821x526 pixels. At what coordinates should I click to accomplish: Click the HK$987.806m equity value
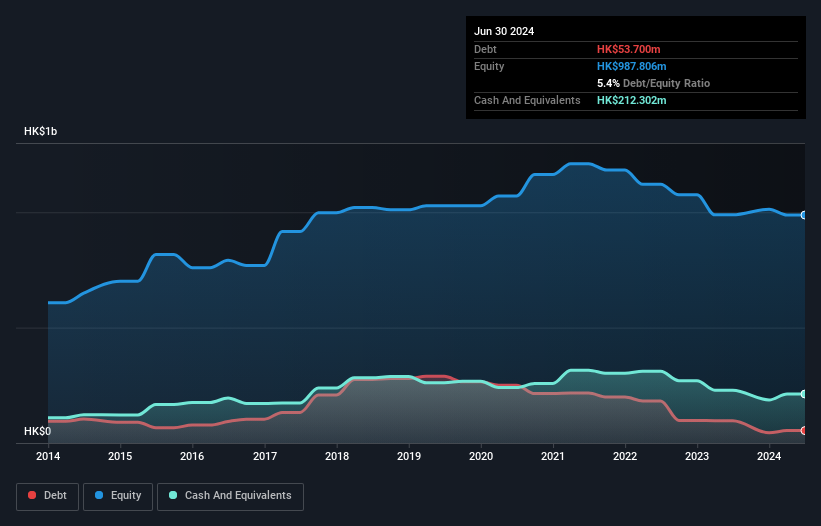tap(631, 66)
